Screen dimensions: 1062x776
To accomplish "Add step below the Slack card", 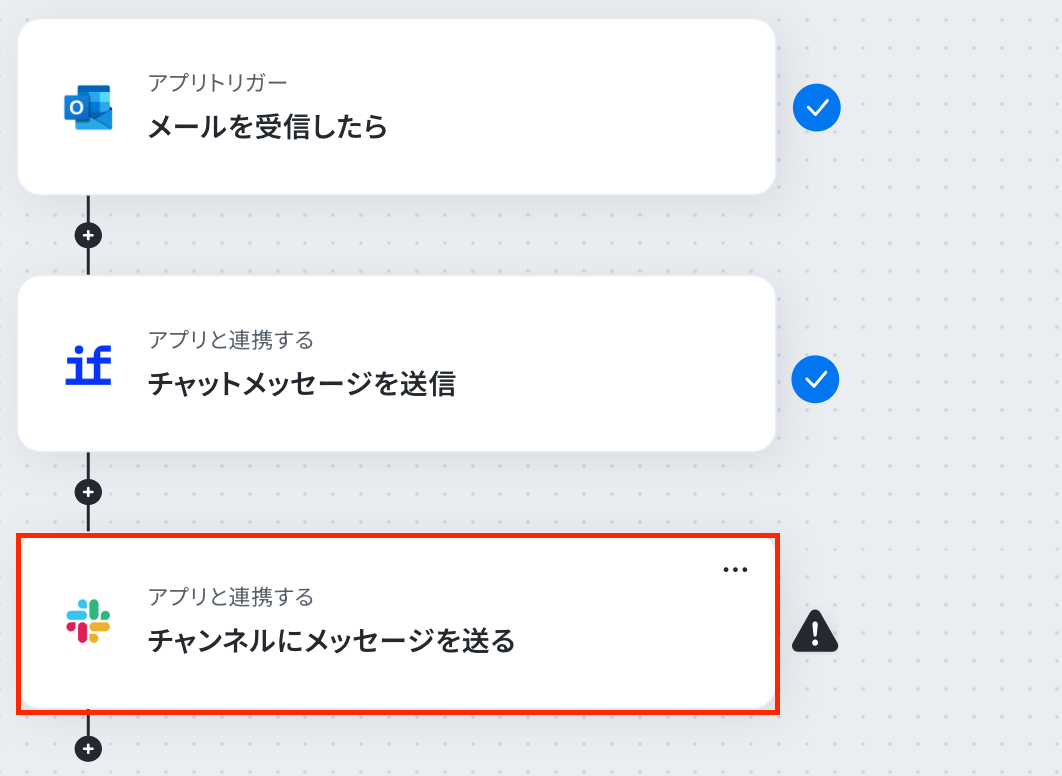I will 88,748.
